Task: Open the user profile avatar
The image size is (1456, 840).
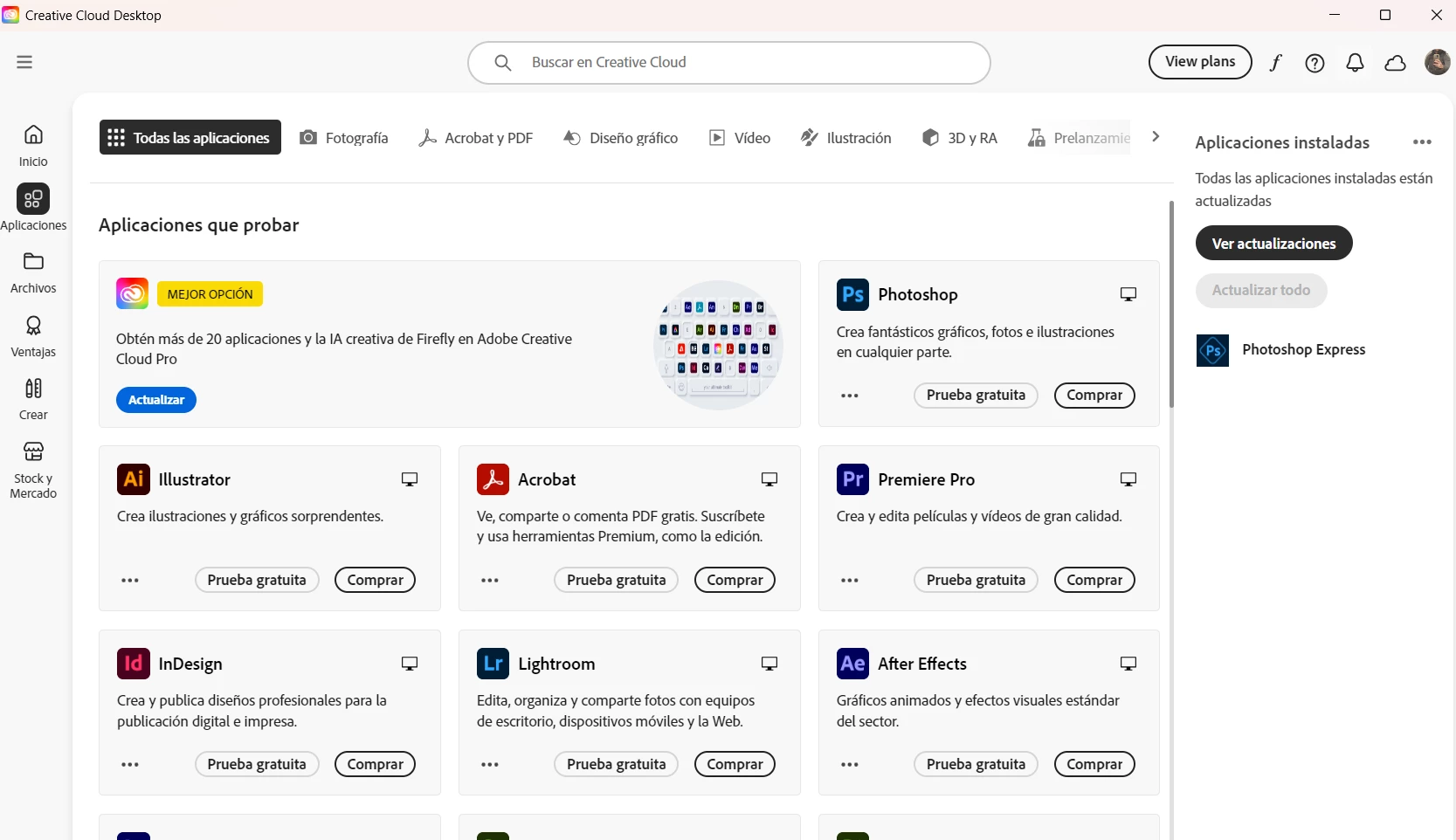Action: point(1437,62)
